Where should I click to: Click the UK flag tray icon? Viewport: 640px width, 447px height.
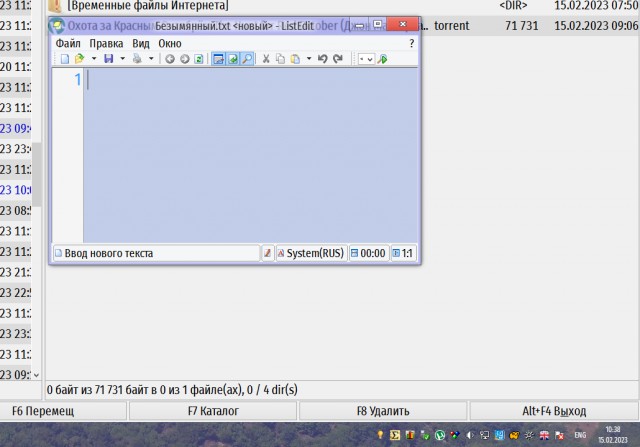[x=544, y=436]
